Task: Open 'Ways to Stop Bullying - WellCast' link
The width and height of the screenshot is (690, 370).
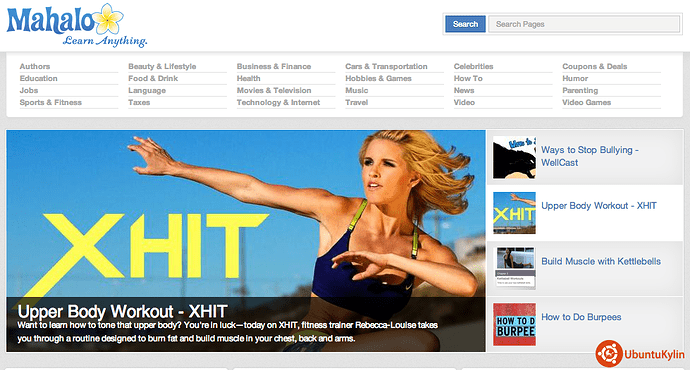Action: [590, 156]
